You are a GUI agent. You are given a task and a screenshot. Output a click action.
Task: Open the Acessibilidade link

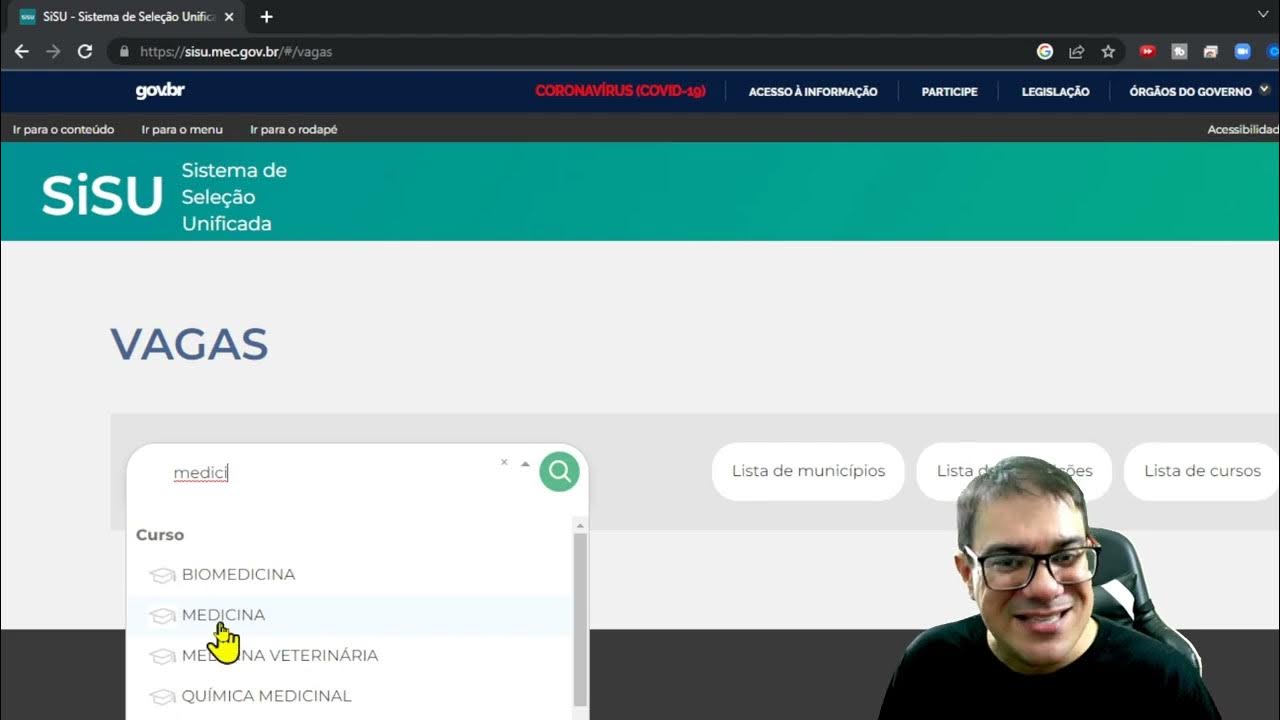pyautogui.click(x=1243, y=130)
